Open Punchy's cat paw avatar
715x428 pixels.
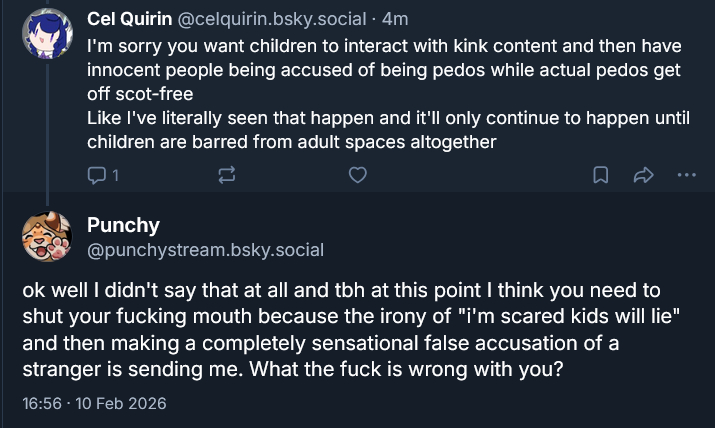coord(47,236)
